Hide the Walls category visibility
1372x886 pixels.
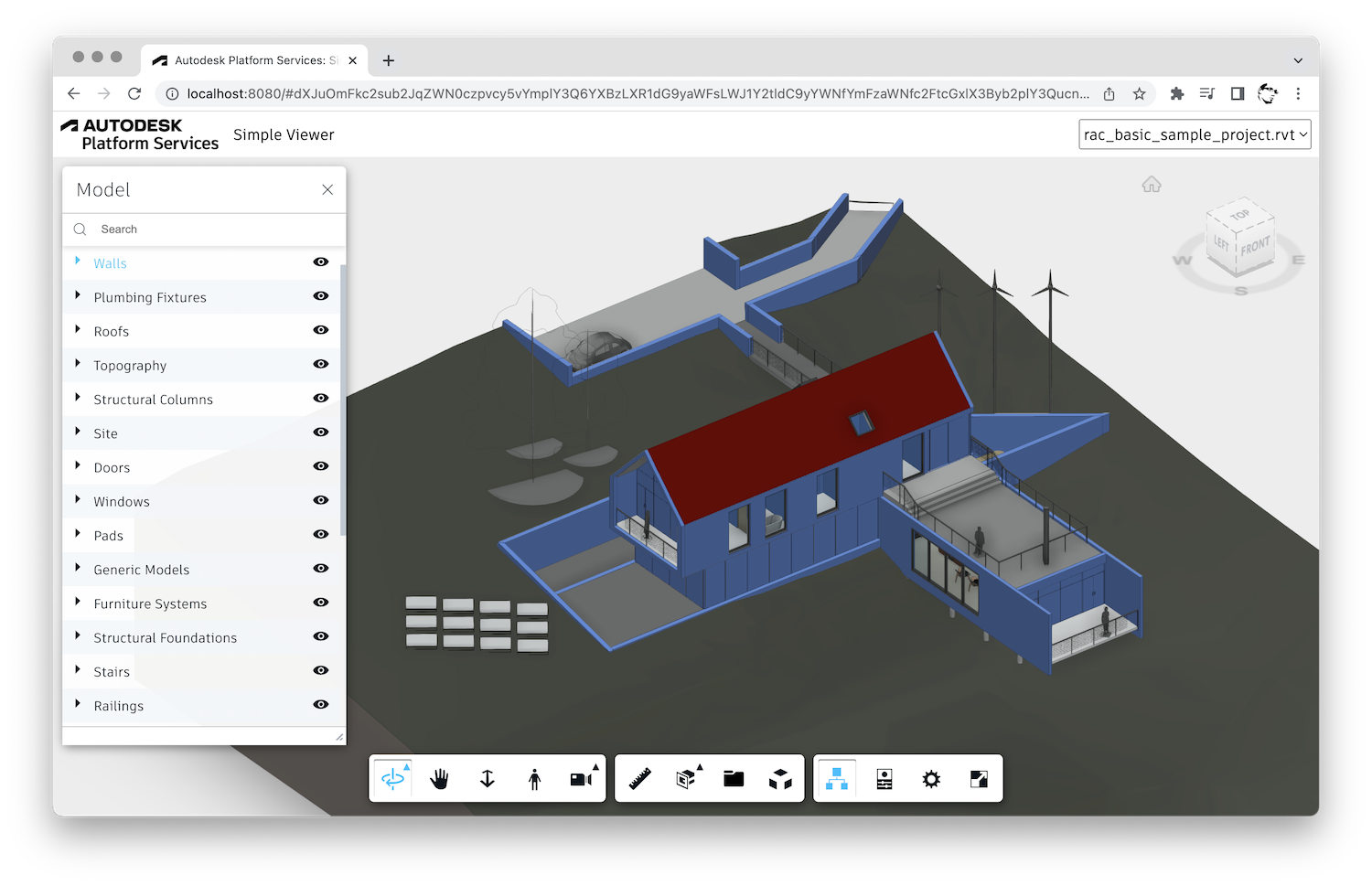[321, 262]
